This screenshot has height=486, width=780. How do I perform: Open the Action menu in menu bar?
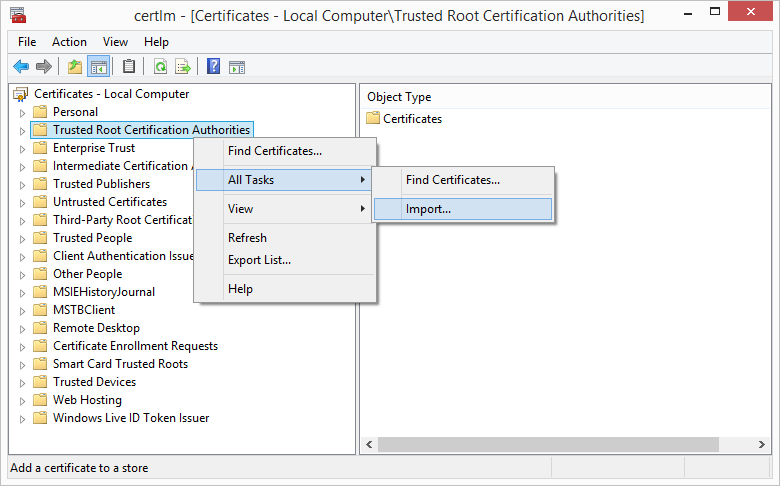pyautogui.click(x=69, y=42)
